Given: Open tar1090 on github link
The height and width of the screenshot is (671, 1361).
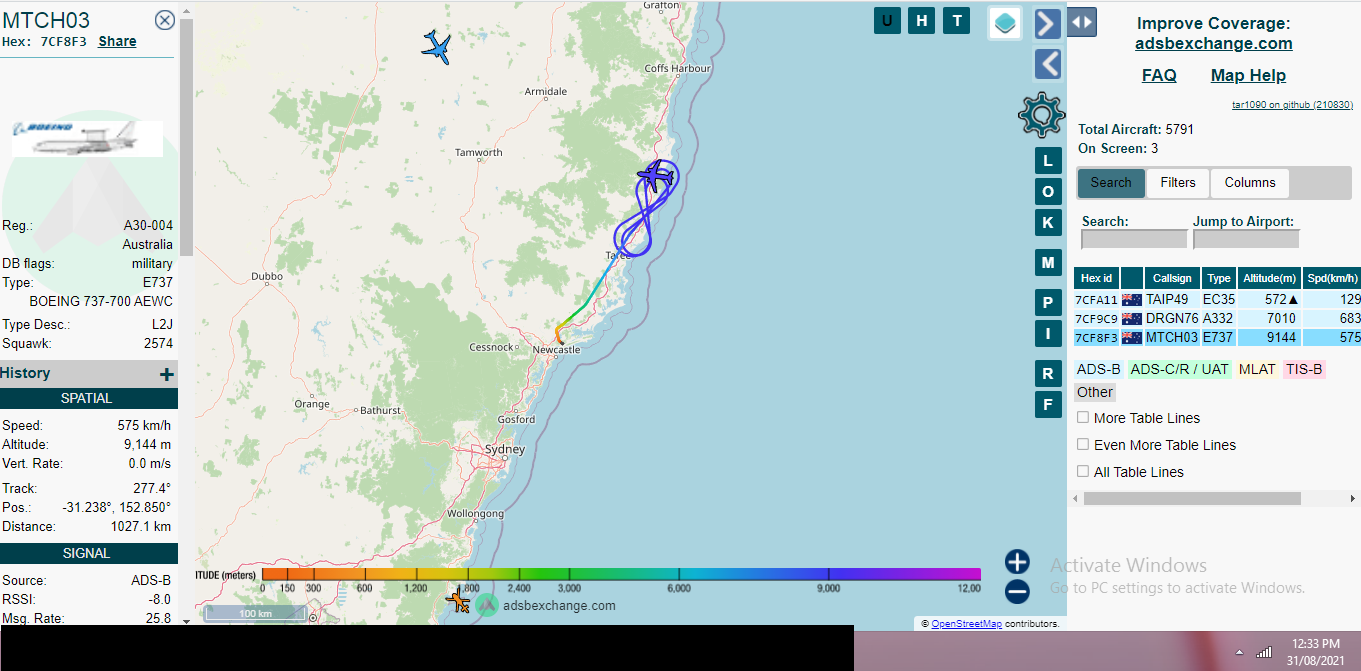Looking at the screenshot, I should [x=1292, y=104].
